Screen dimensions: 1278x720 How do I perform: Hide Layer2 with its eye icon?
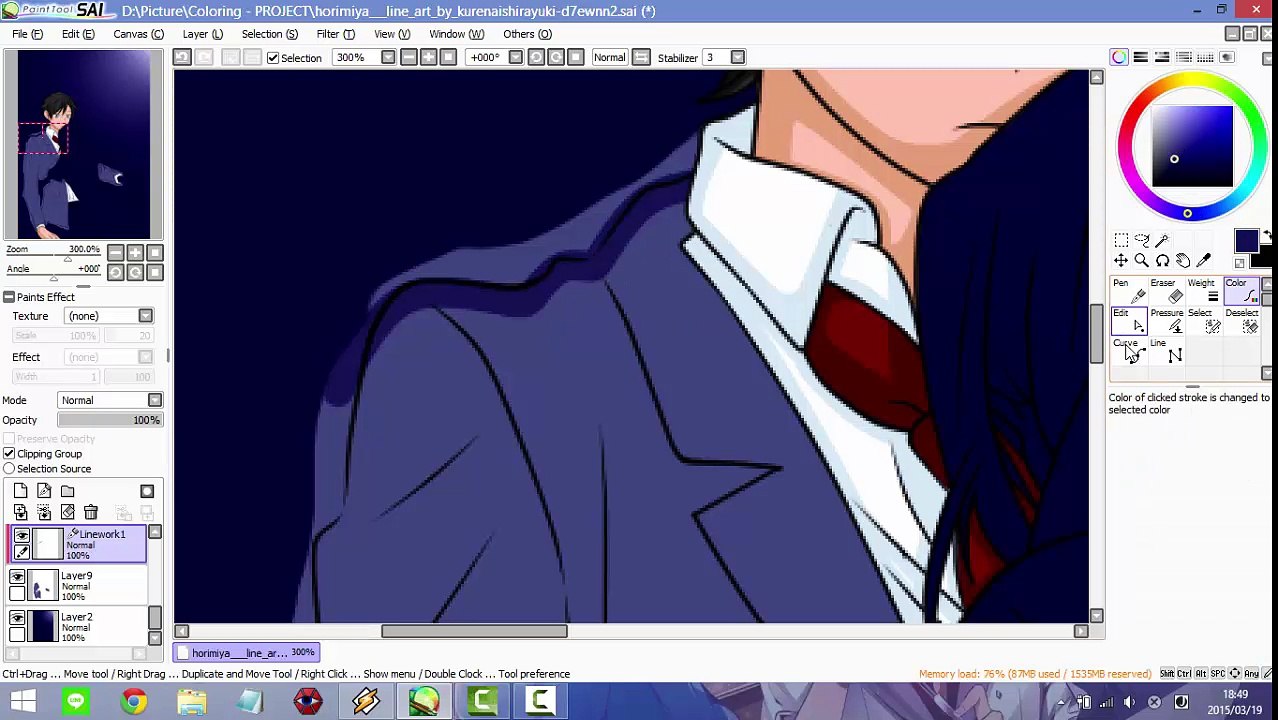[x=17, y=618]
